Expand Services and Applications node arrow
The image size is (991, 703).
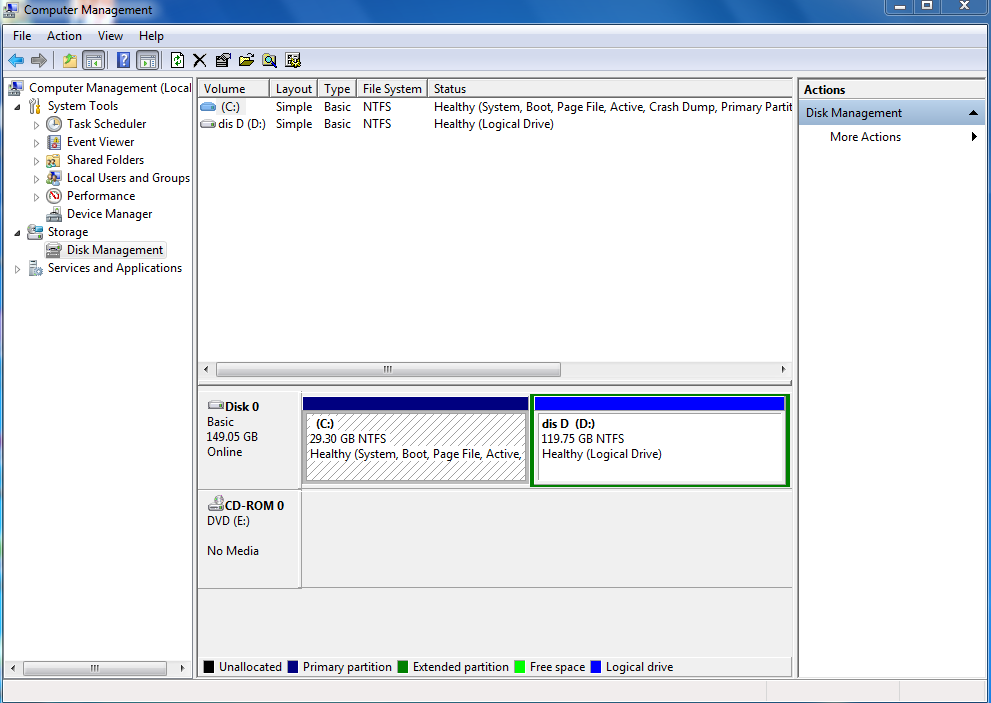(18, 269)
